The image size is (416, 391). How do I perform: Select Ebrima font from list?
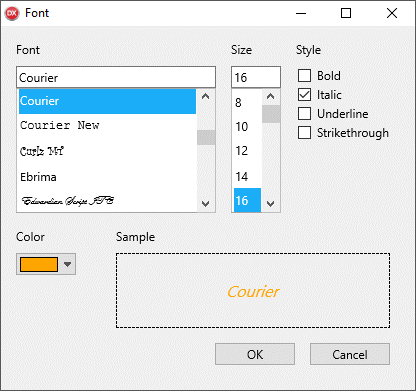107,177
